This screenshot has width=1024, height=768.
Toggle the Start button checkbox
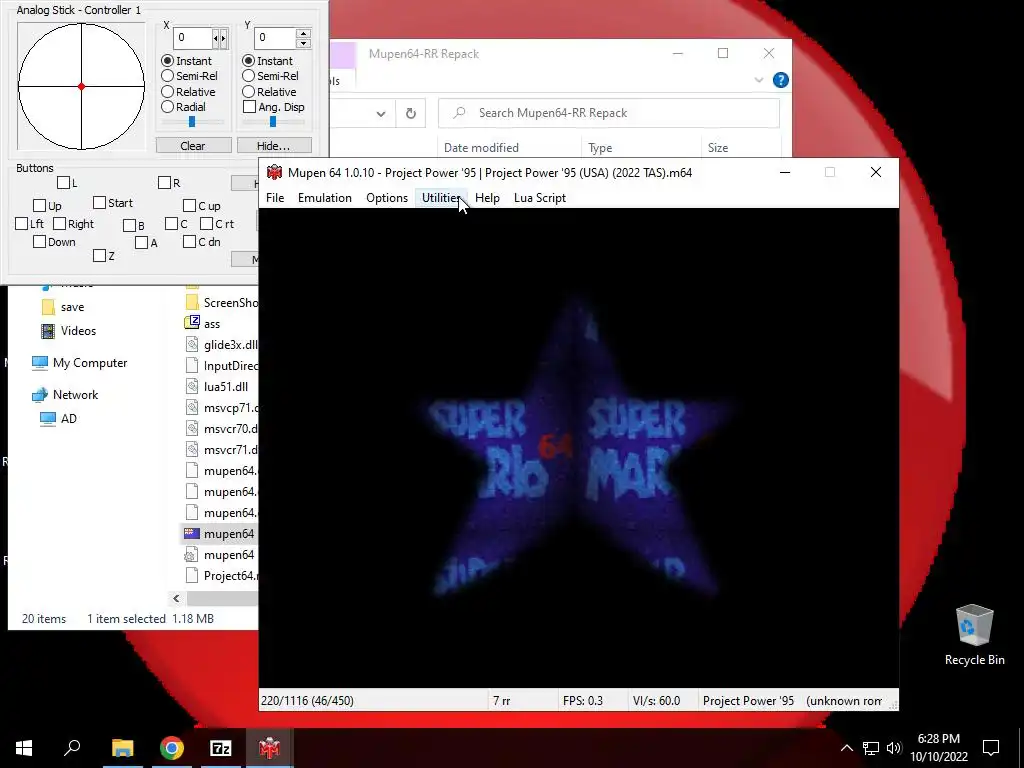click(99, 203)
